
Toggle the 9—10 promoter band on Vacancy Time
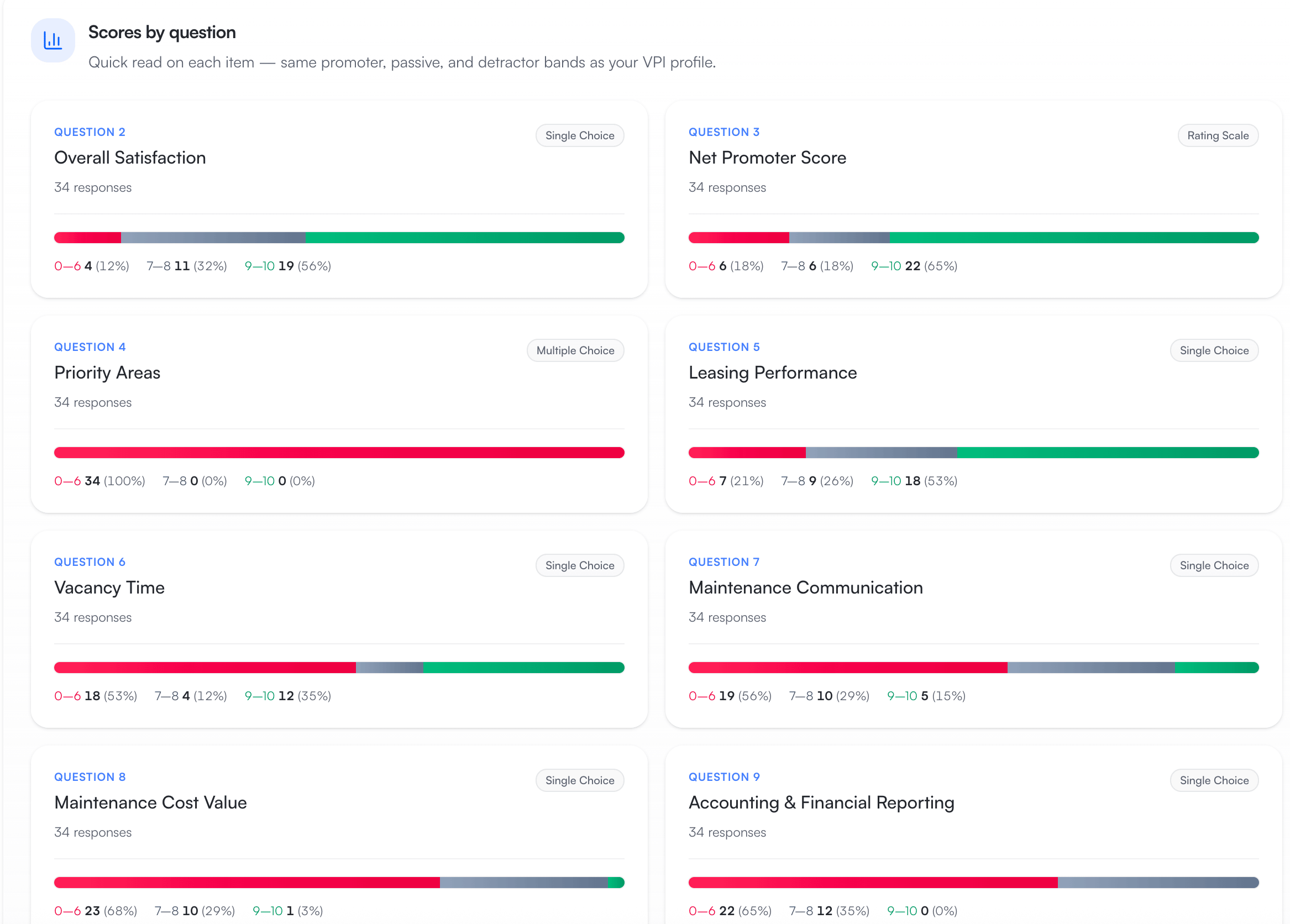[287, 695]
